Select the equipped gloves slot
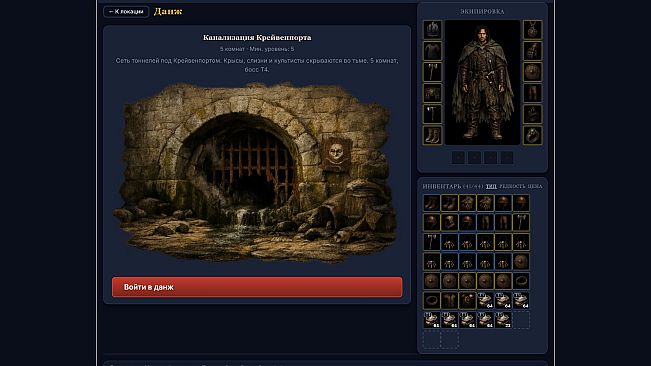This screenshot has width=651, height=366. pyautogui.click(x=532, y=51)
